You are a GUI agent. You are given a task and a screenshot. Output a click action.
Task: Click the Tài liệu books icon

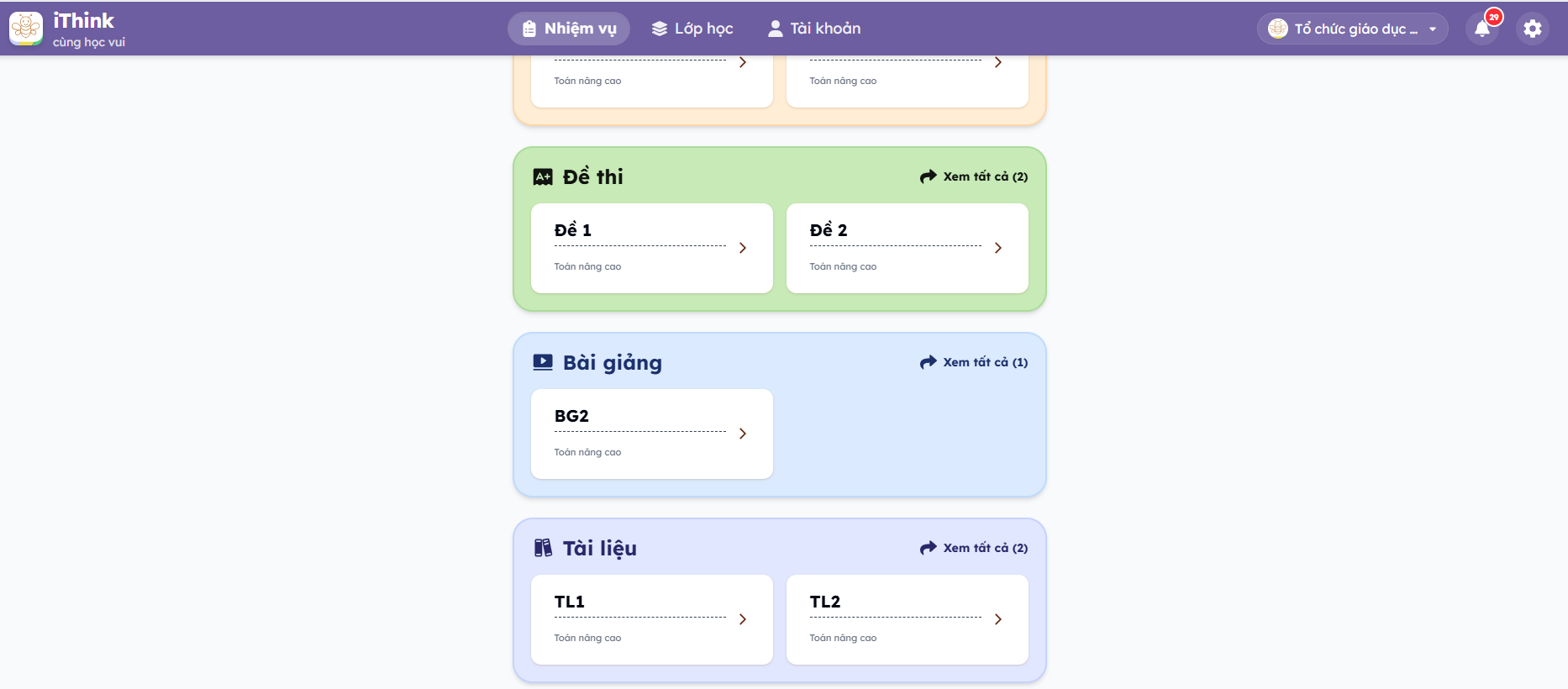pos(543,548)
